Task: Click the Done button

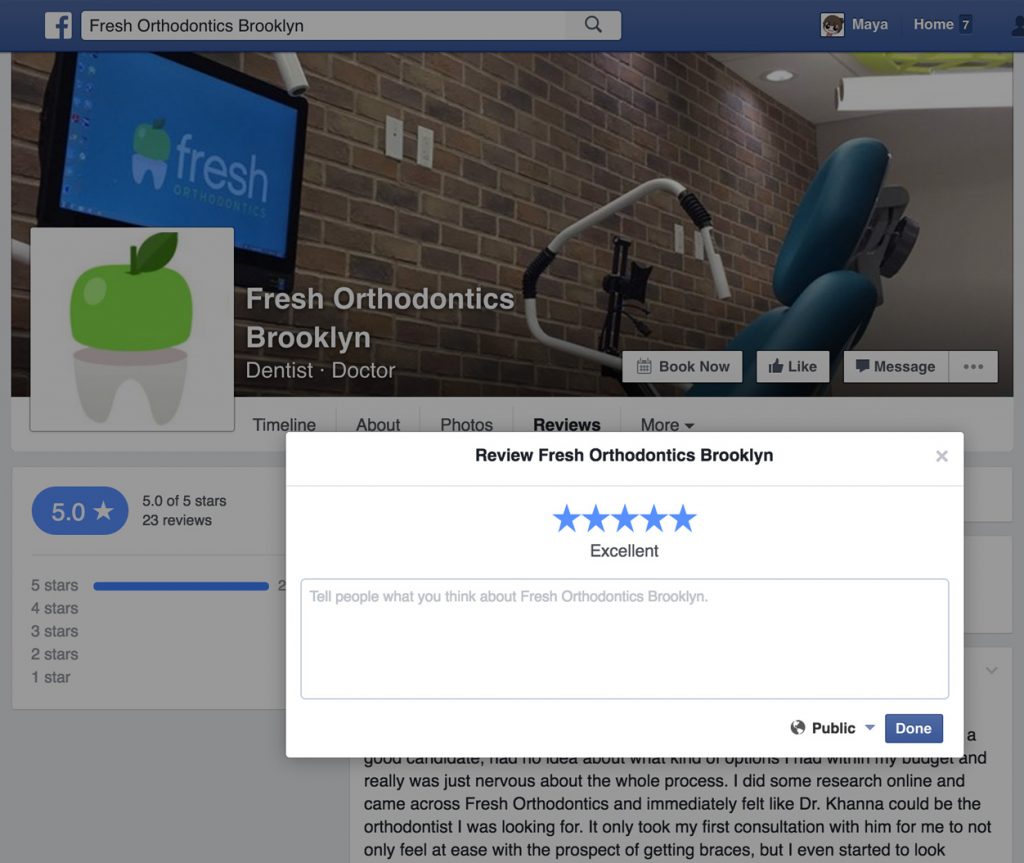Action: [x=914, y=728]
